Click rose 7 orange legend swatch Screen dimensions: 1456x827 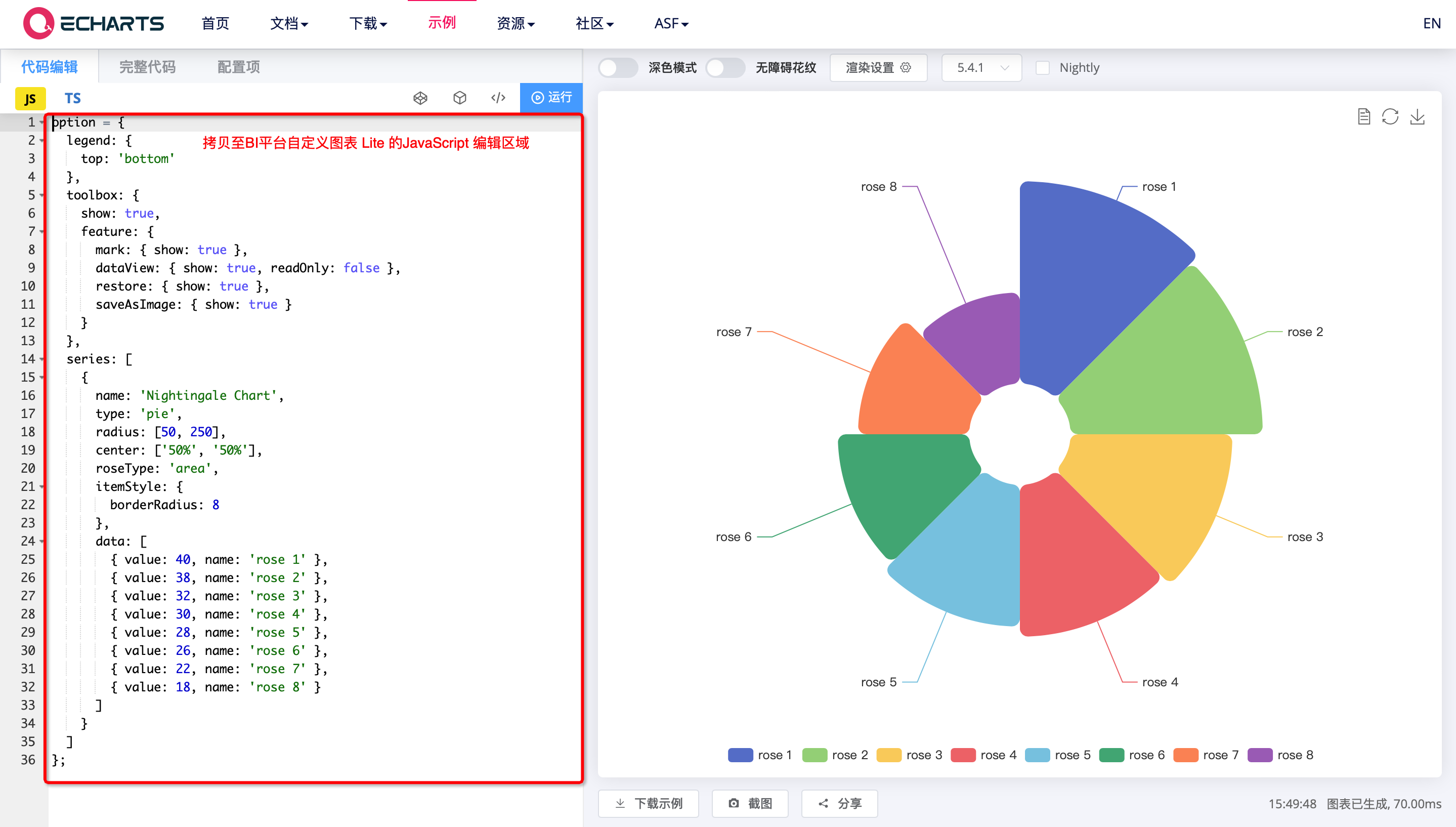(x=1185, y=755)
